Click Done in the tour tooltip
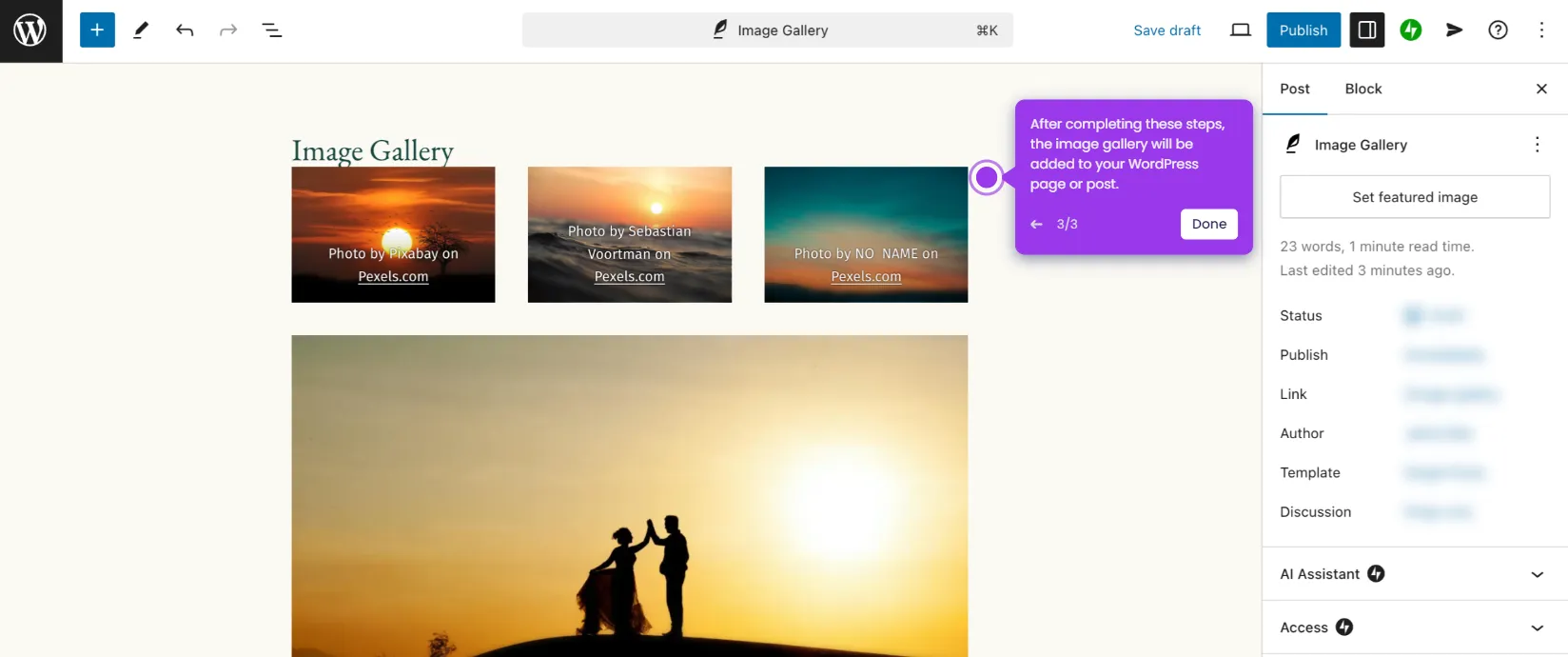 pyautogui.click(x=1209, y=224)
